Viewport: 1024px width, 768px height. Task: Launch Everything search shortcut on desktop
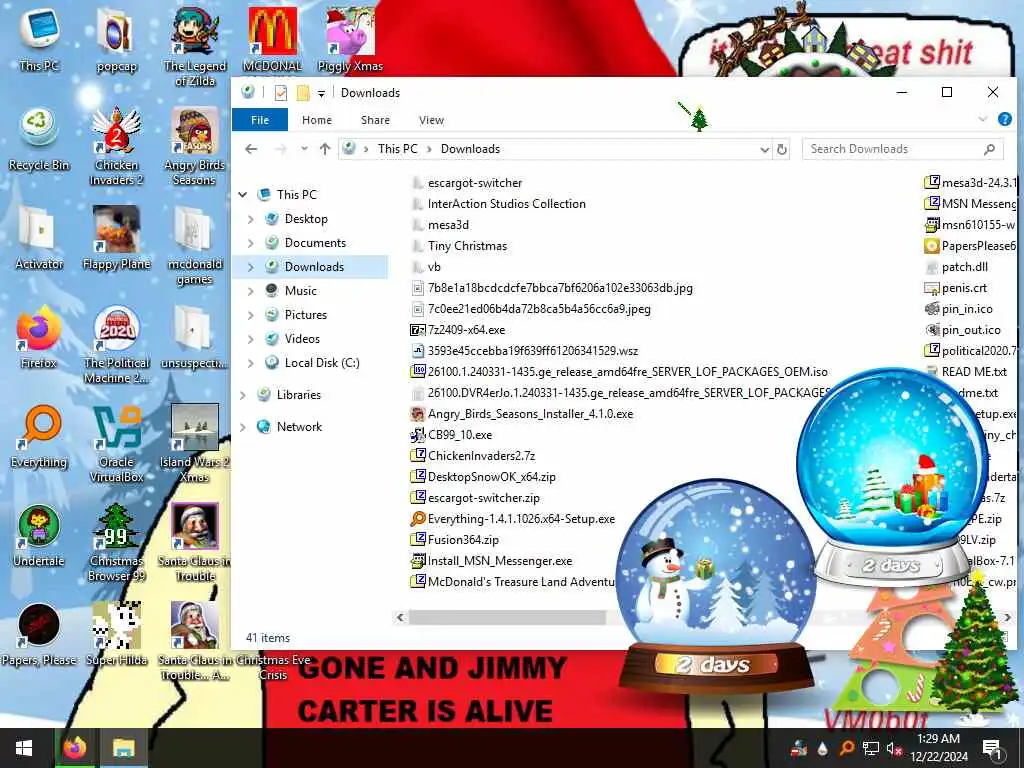click(x=39, y=436)
